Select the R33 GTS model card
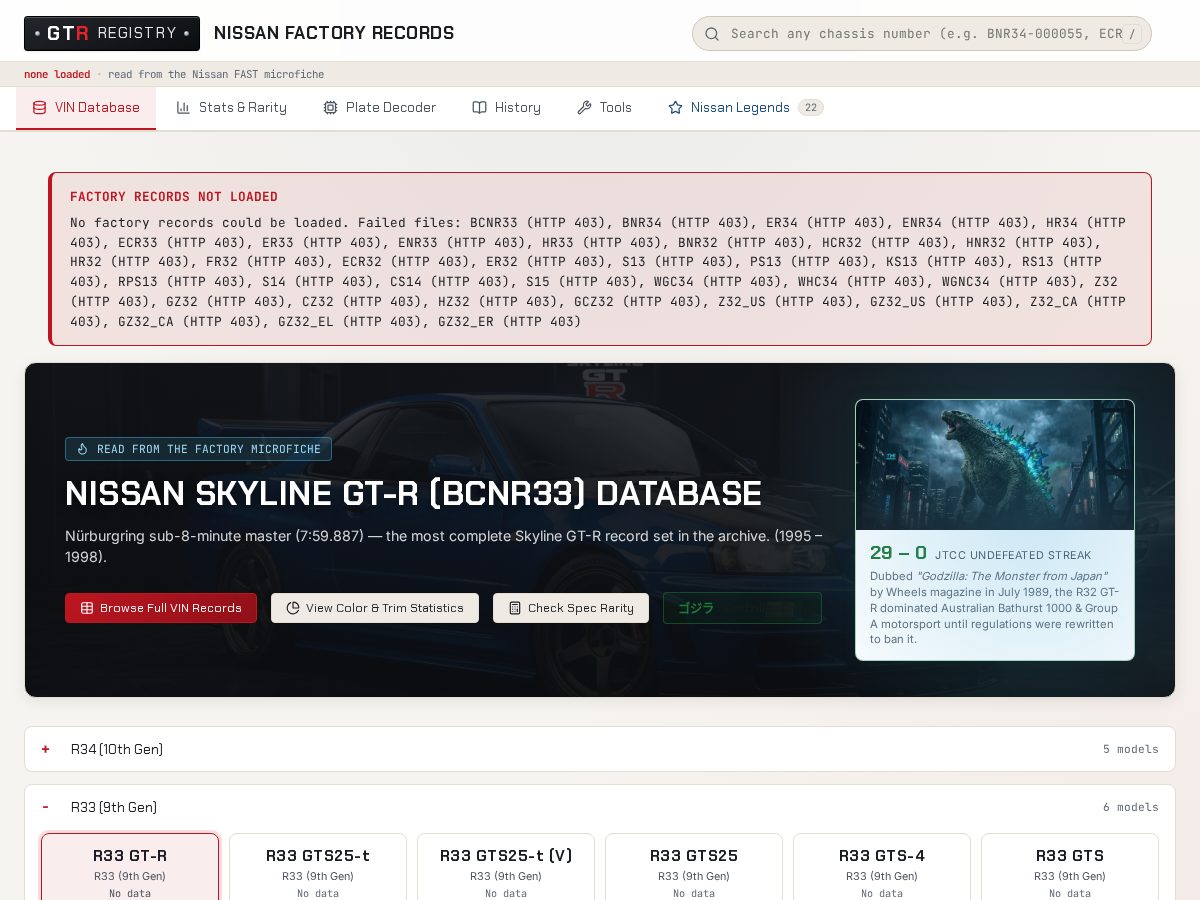This screenshot has height=900, width=1200. pyautogui.click(x=1070, y=867)
